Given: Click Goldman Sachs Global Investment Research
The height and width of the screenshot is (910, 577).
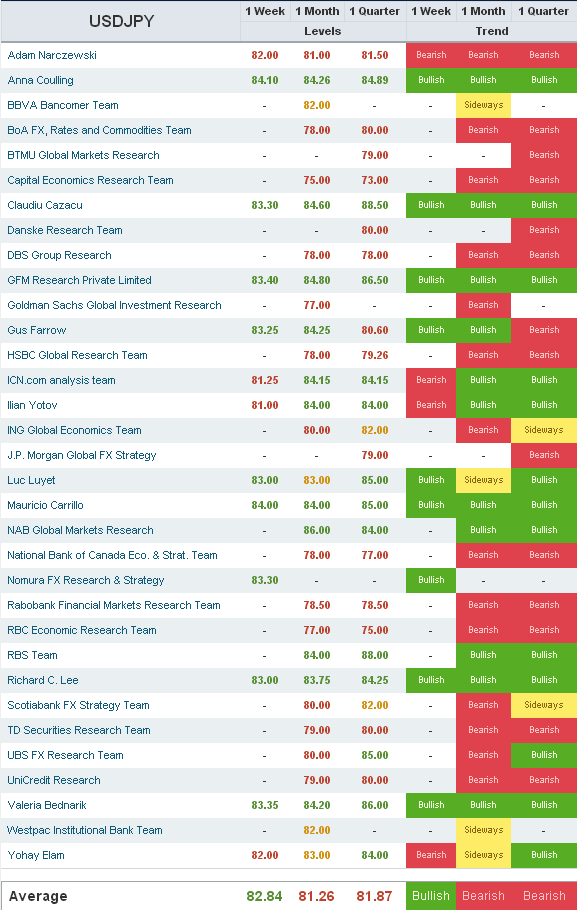Looking at the screenshot, I should (114, 305).
